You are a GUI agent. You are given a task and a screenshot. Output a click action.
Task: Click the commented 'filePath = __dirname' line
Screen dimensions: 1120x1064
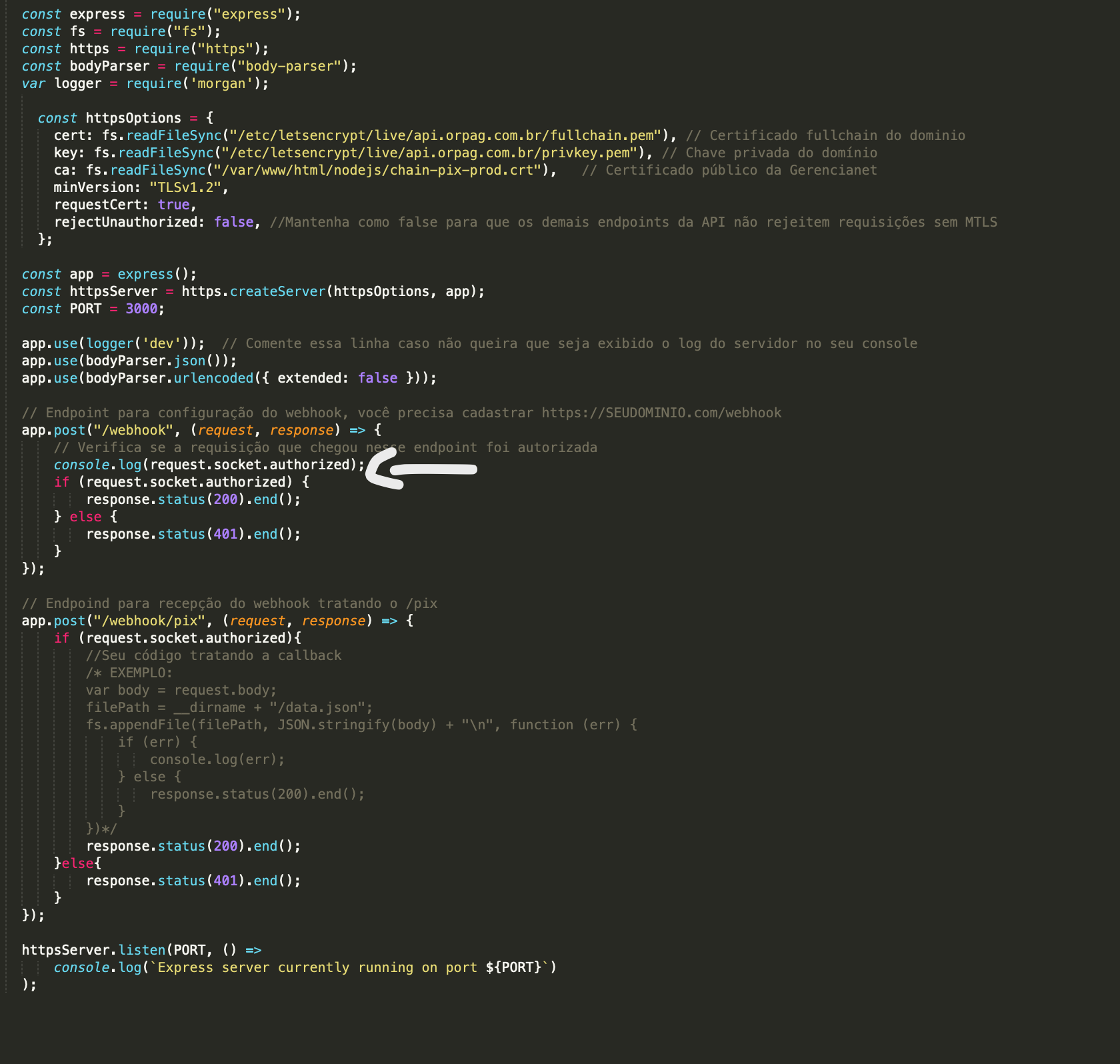(x=229, y=707)
